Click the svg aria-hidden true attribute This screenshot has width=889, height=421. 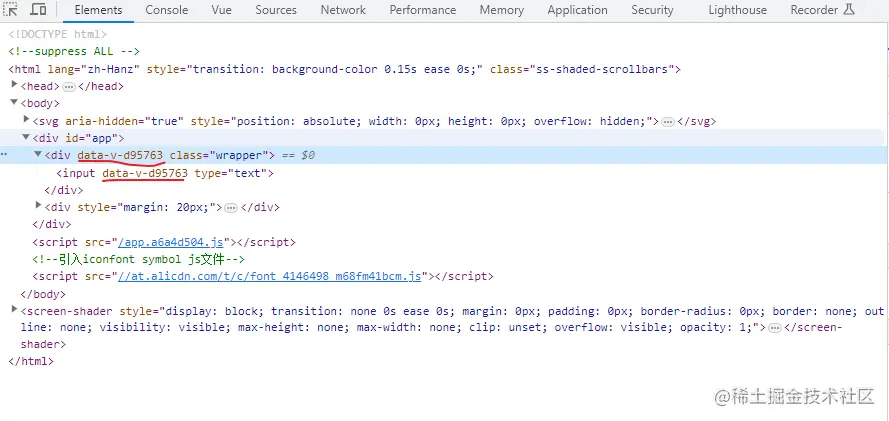125,121
